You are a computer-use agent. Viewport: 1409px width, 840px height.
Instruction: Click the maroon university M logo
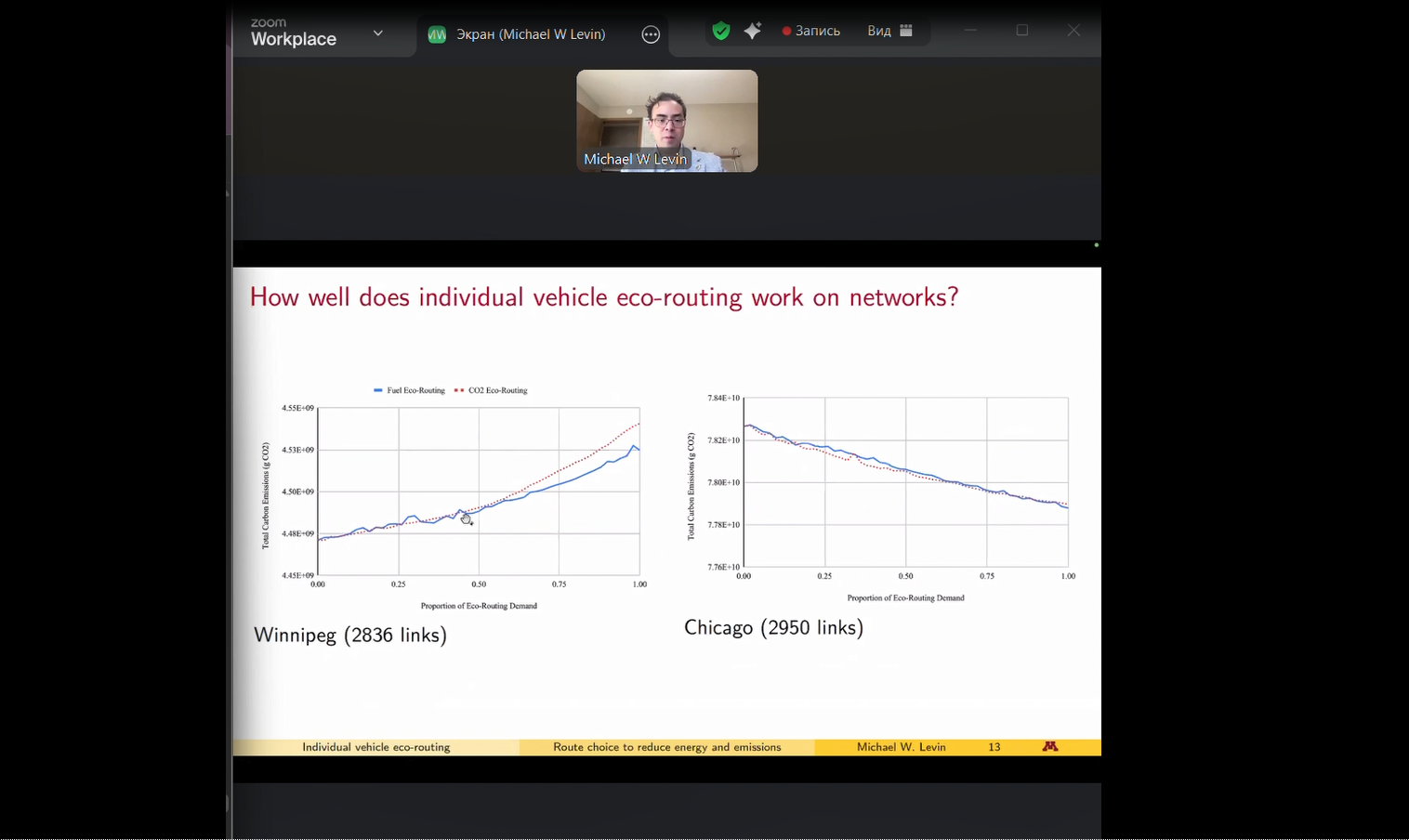1050,746
